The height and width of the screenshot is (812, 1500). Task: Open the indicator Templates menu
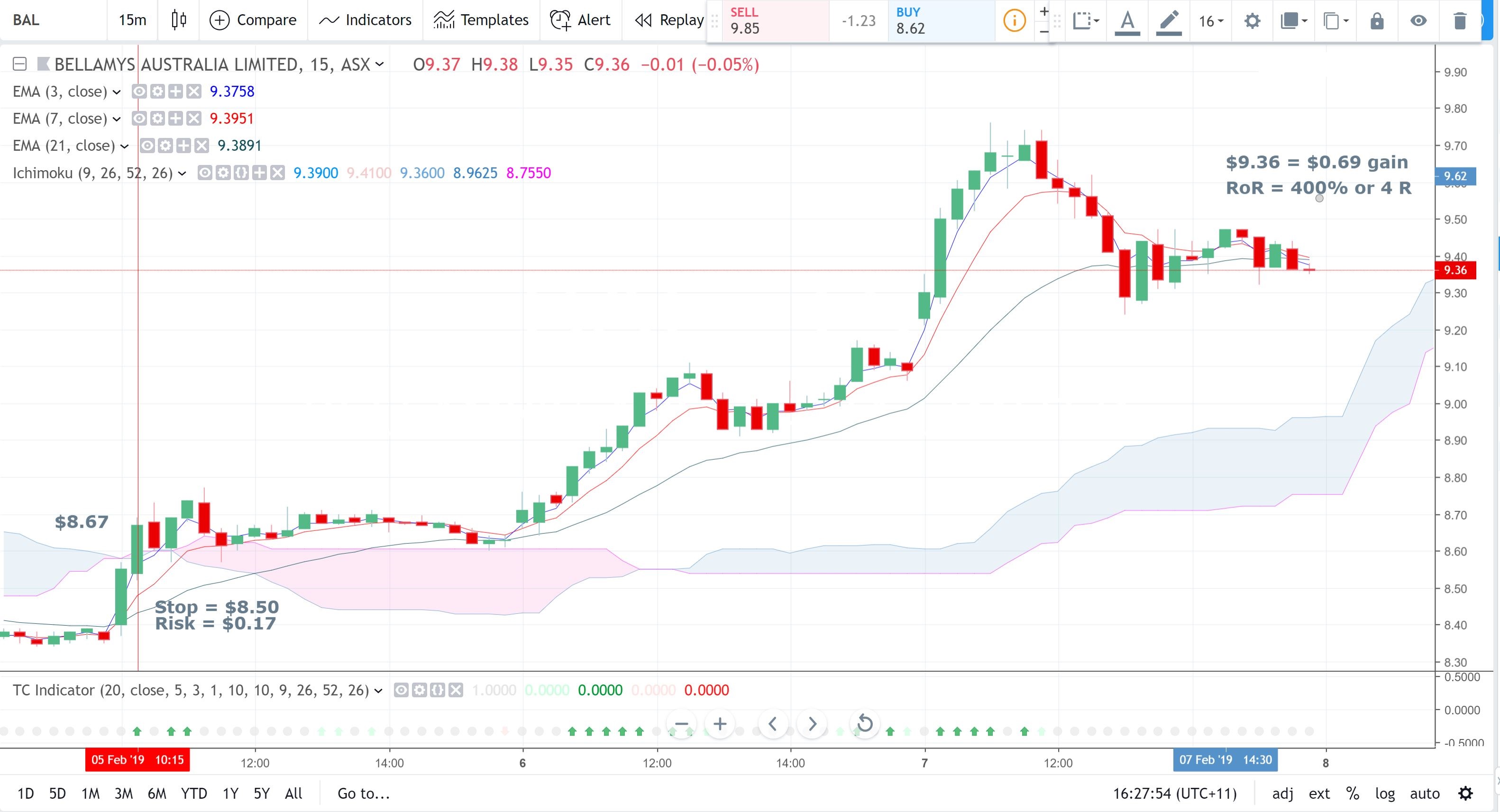[x=481, y=20]
